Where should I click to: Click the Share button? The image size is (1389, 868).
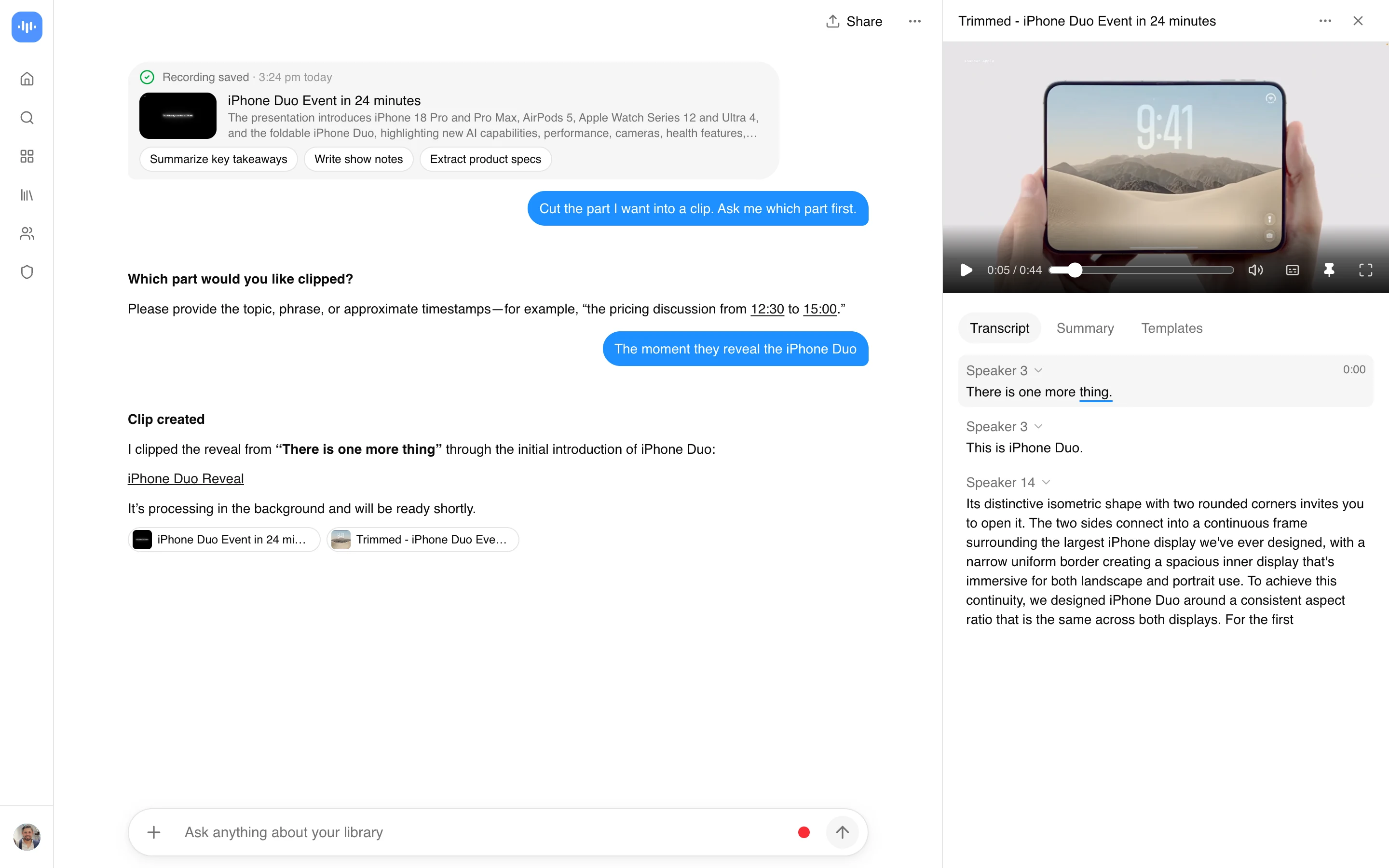click(x=854, y=21)
